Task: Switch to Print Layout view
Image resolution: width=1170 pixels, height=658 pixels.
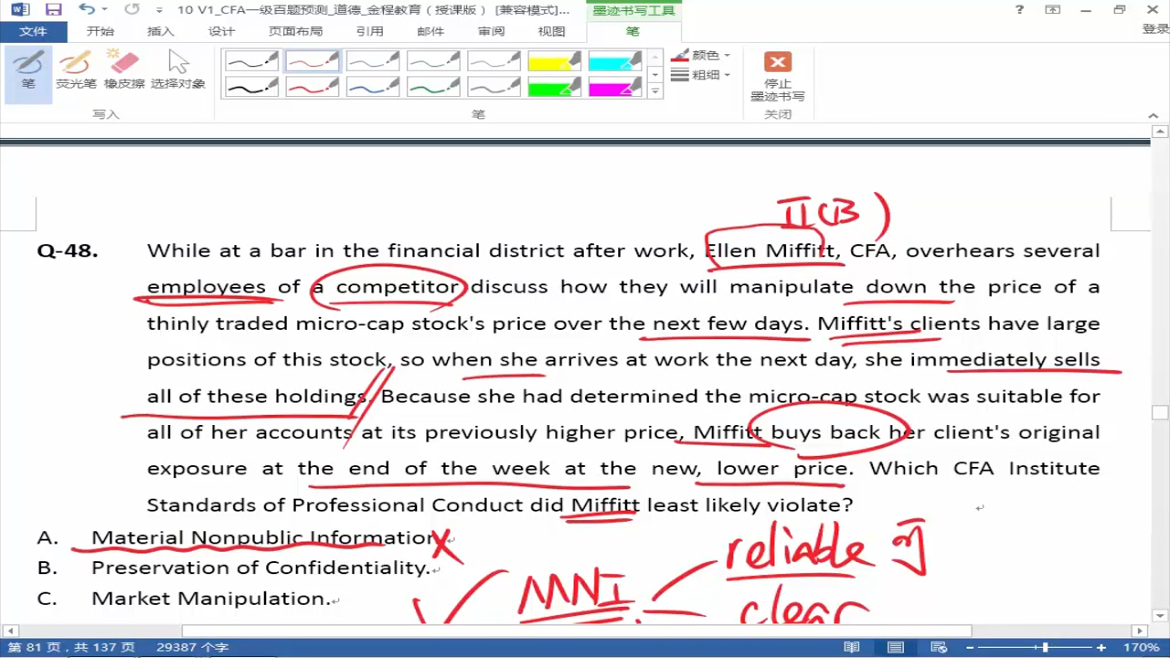Action: coord(895,647)
